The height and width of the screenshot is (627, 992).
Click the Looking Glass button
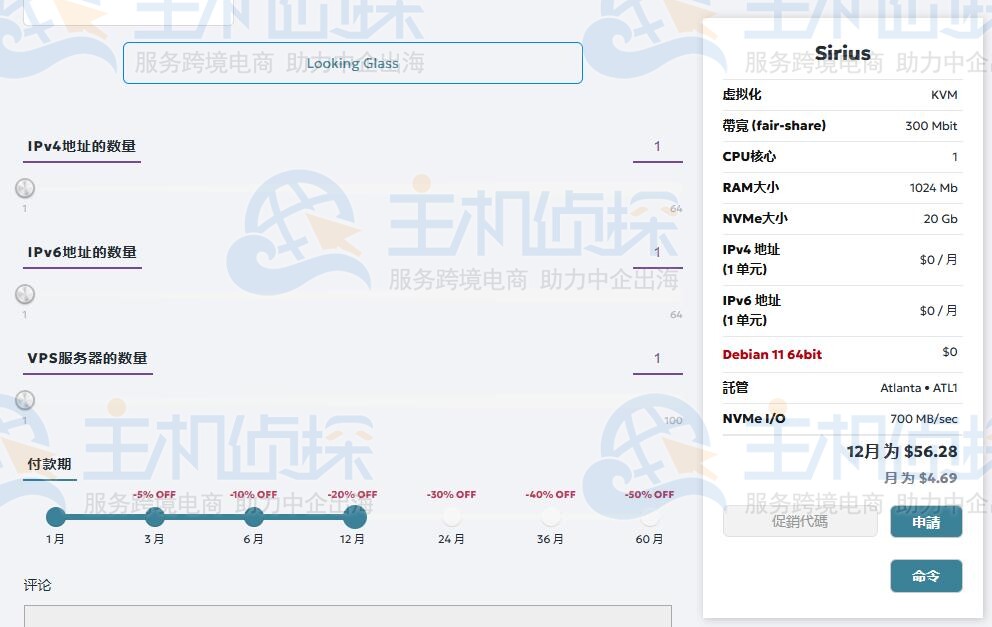(352, 63)
